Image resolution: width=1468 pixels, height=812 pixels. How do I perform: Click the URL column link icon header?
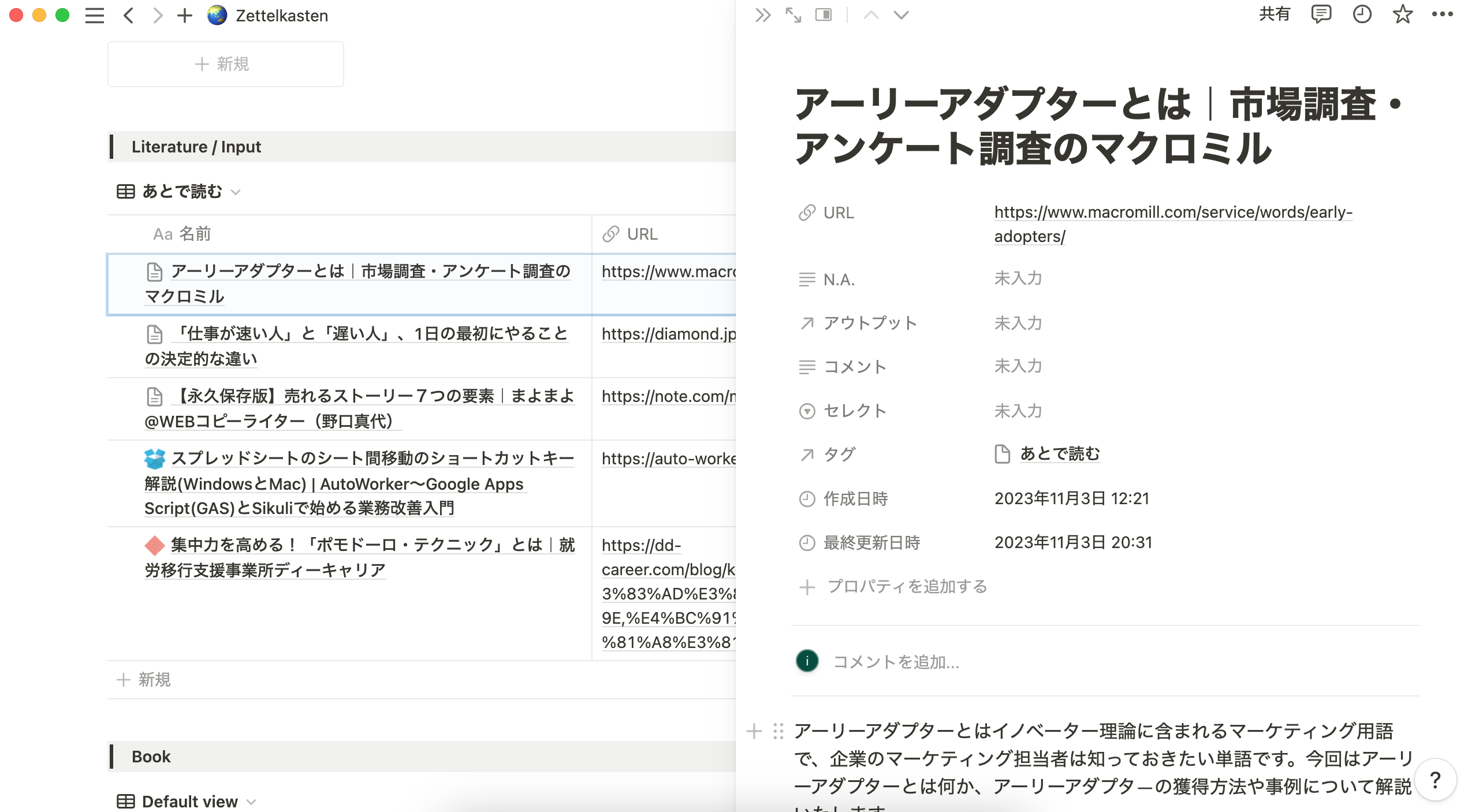tap(611, 234)
